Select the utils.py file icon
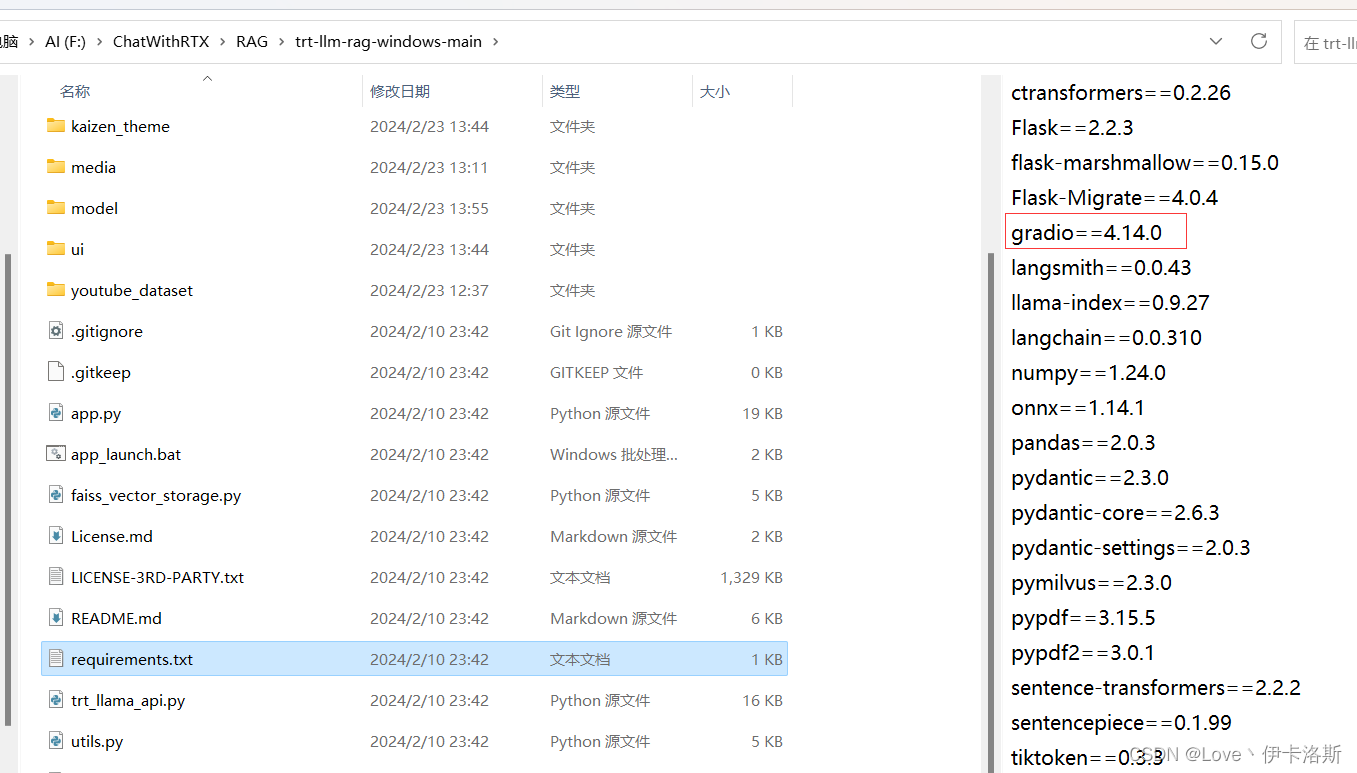Image resolution: width=1357 pixels, height=773 pixels. coord(56,741)
